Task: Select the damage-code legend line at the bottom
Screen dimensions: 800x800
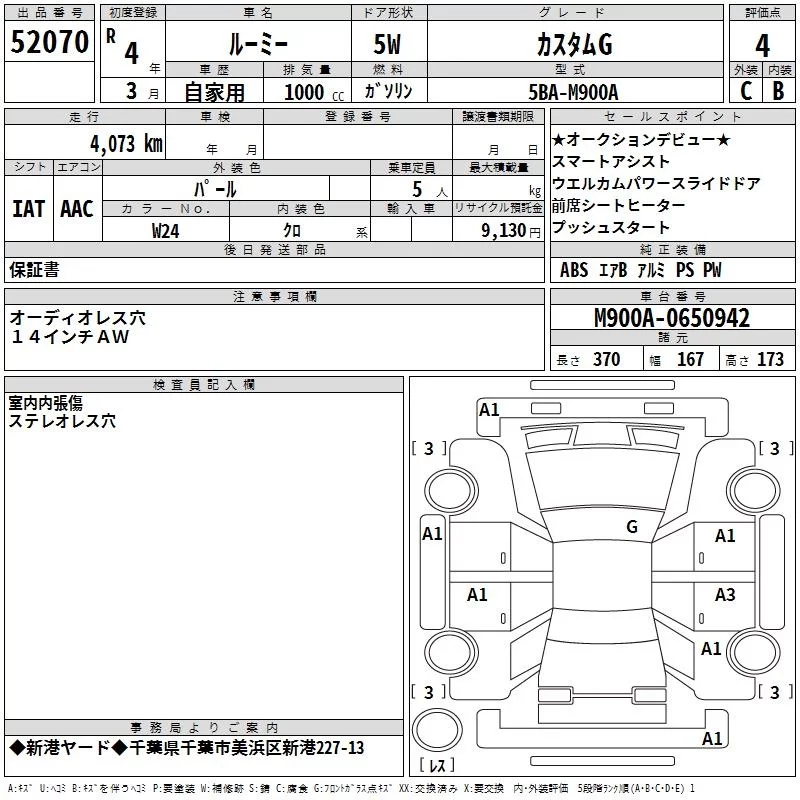Action: tap(352, 788)
